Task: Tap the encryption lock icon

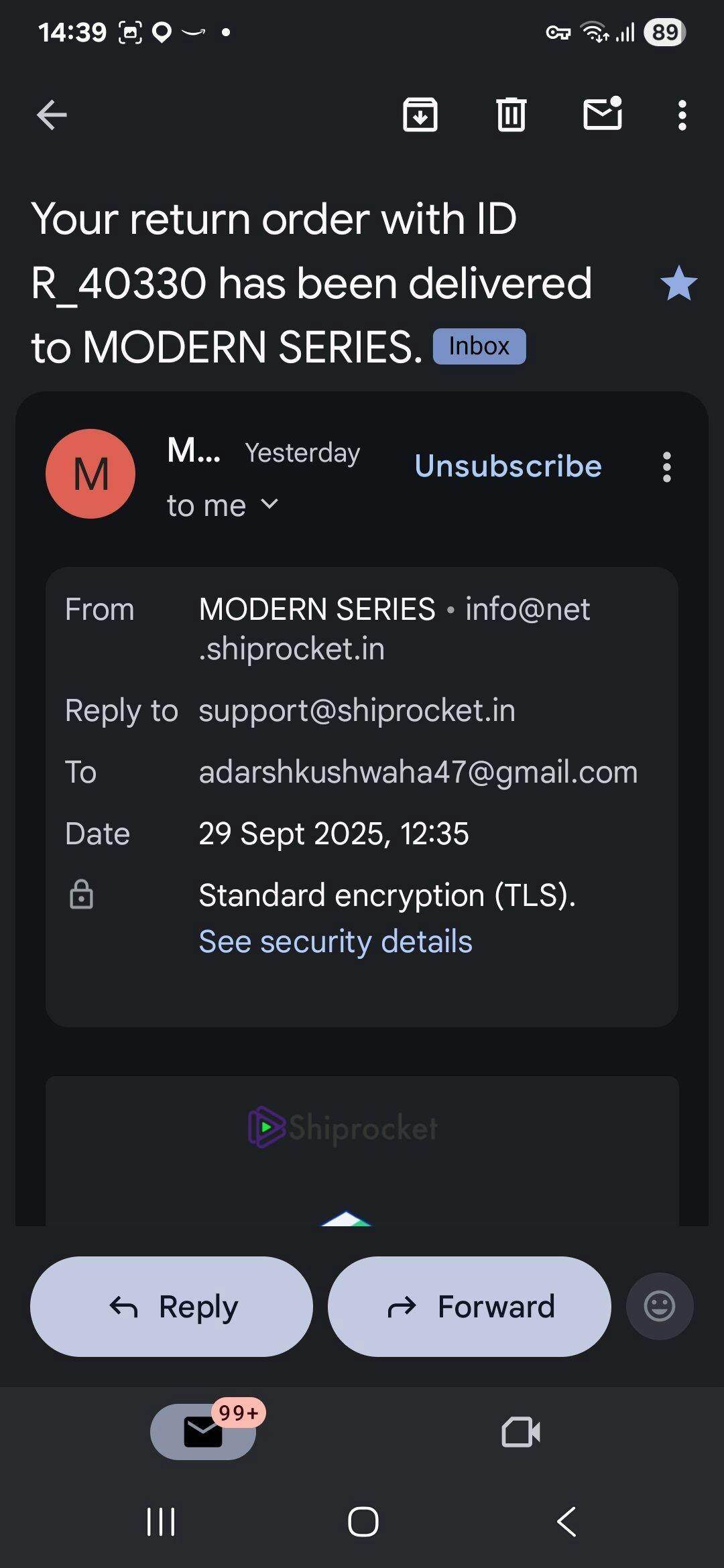Action: (81, 895)
